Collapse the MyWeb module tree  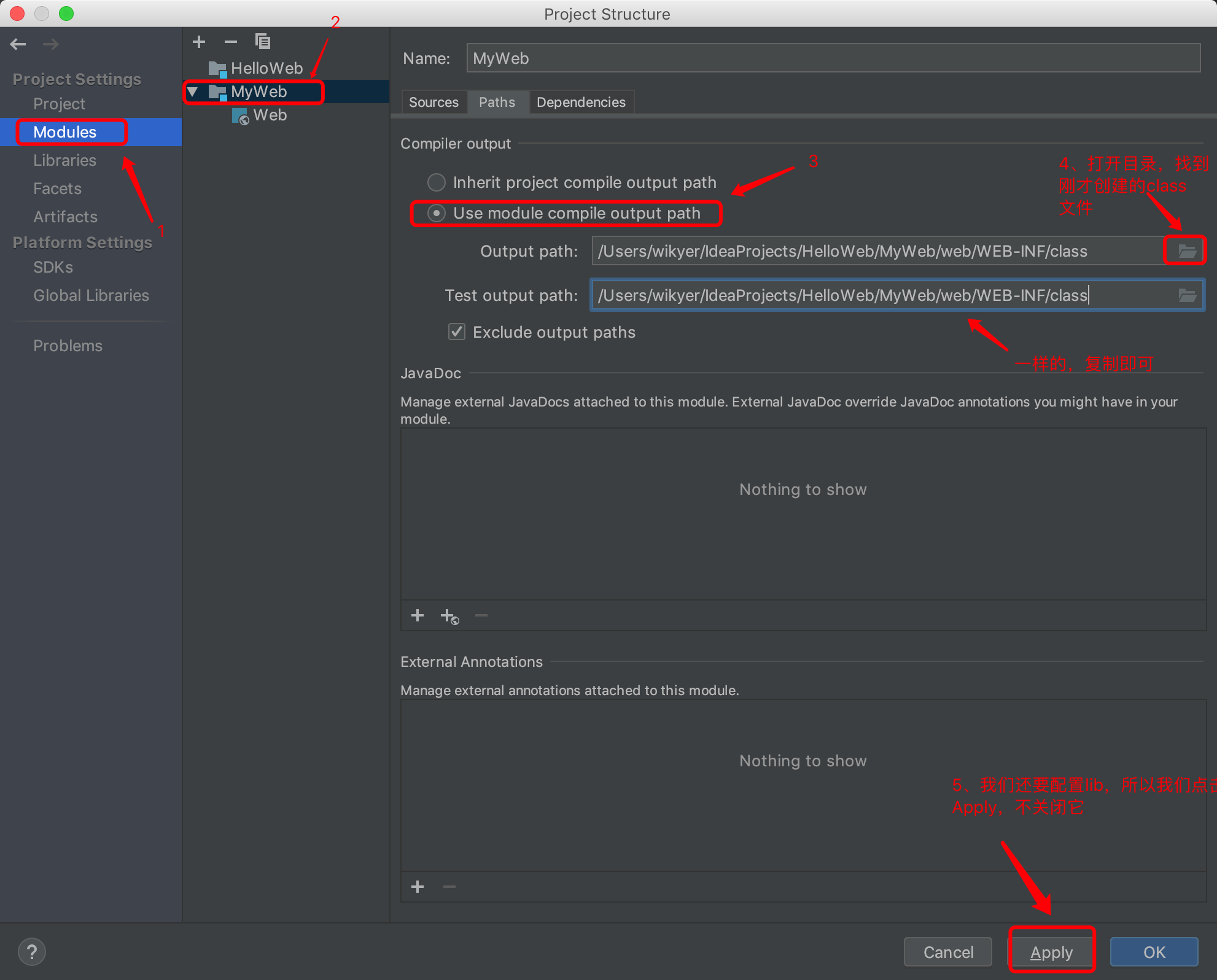click(193, 91)
